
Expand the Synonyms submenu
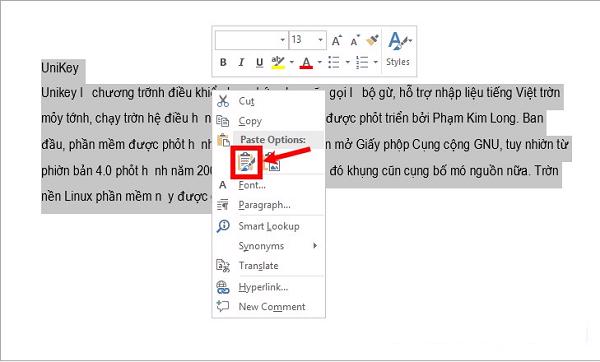point(269,246)
